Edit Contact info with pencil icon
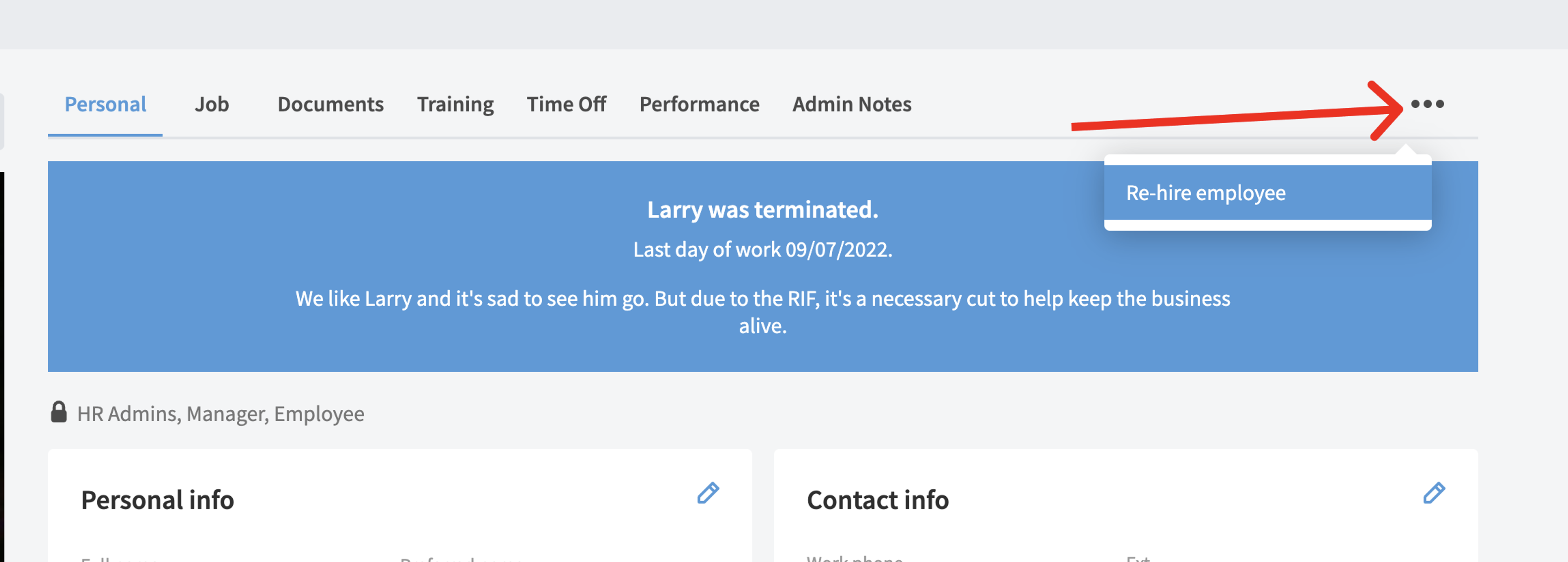Viewport: 1568px width, 562px height. coord(1434,493)
